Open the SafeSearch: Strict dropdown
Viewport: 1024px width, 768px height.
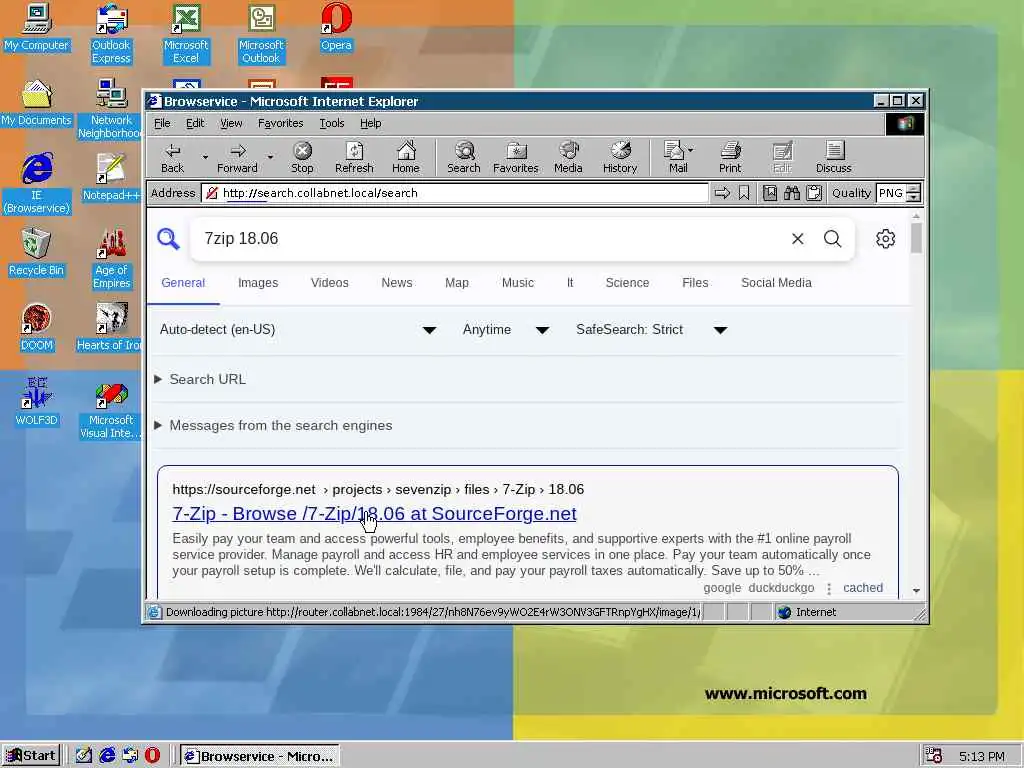652,330
